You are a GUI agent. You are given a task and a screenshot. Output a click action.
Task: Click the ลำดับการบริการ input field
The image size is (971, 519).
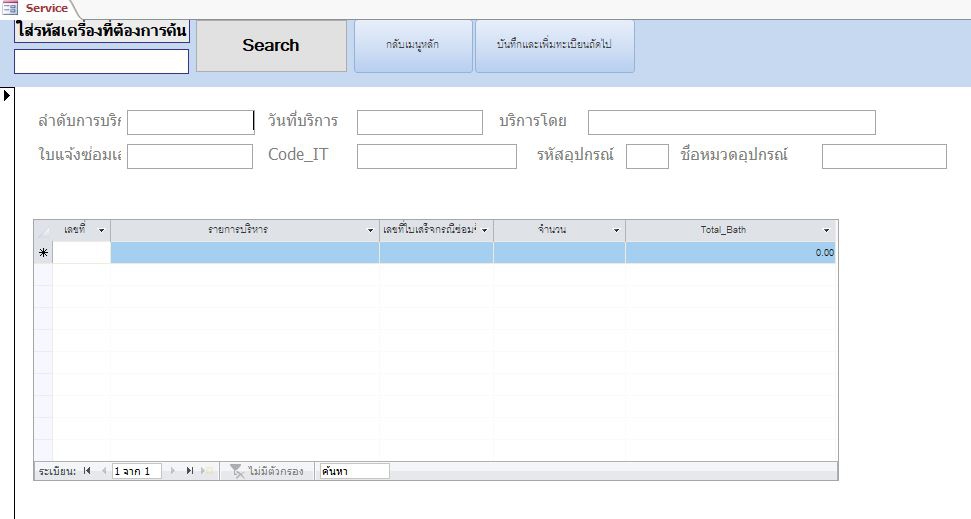[x=190, y=122]
